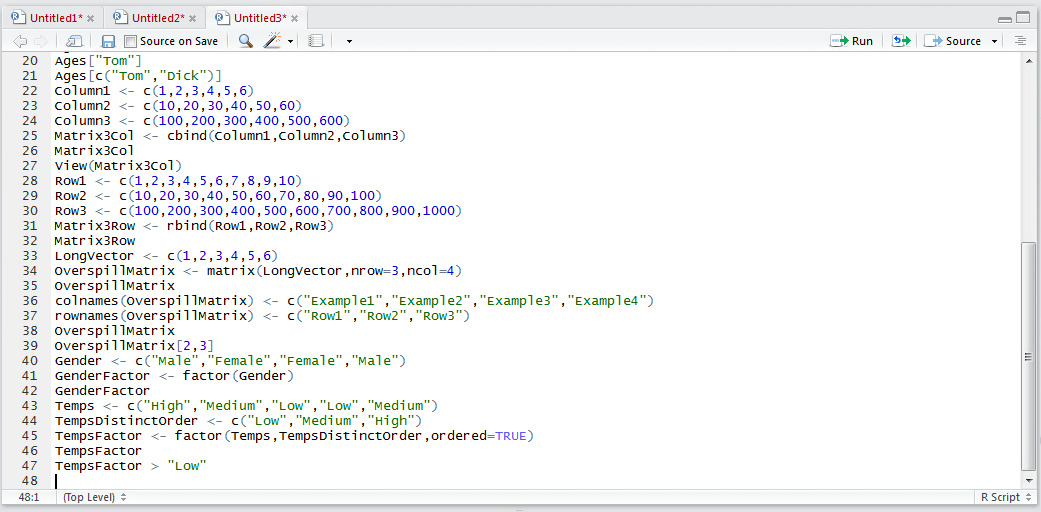Screen dimensions: 1041x512
Task: Run the current line or selection
Action: 852,41
